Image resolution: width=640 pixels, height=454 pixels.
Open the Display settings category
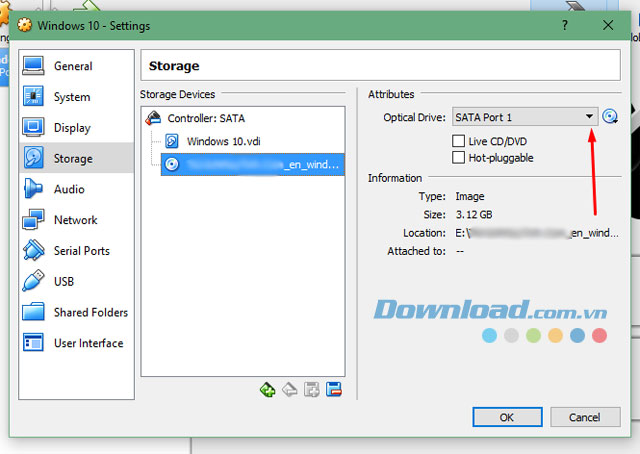[x=76, y=127]
